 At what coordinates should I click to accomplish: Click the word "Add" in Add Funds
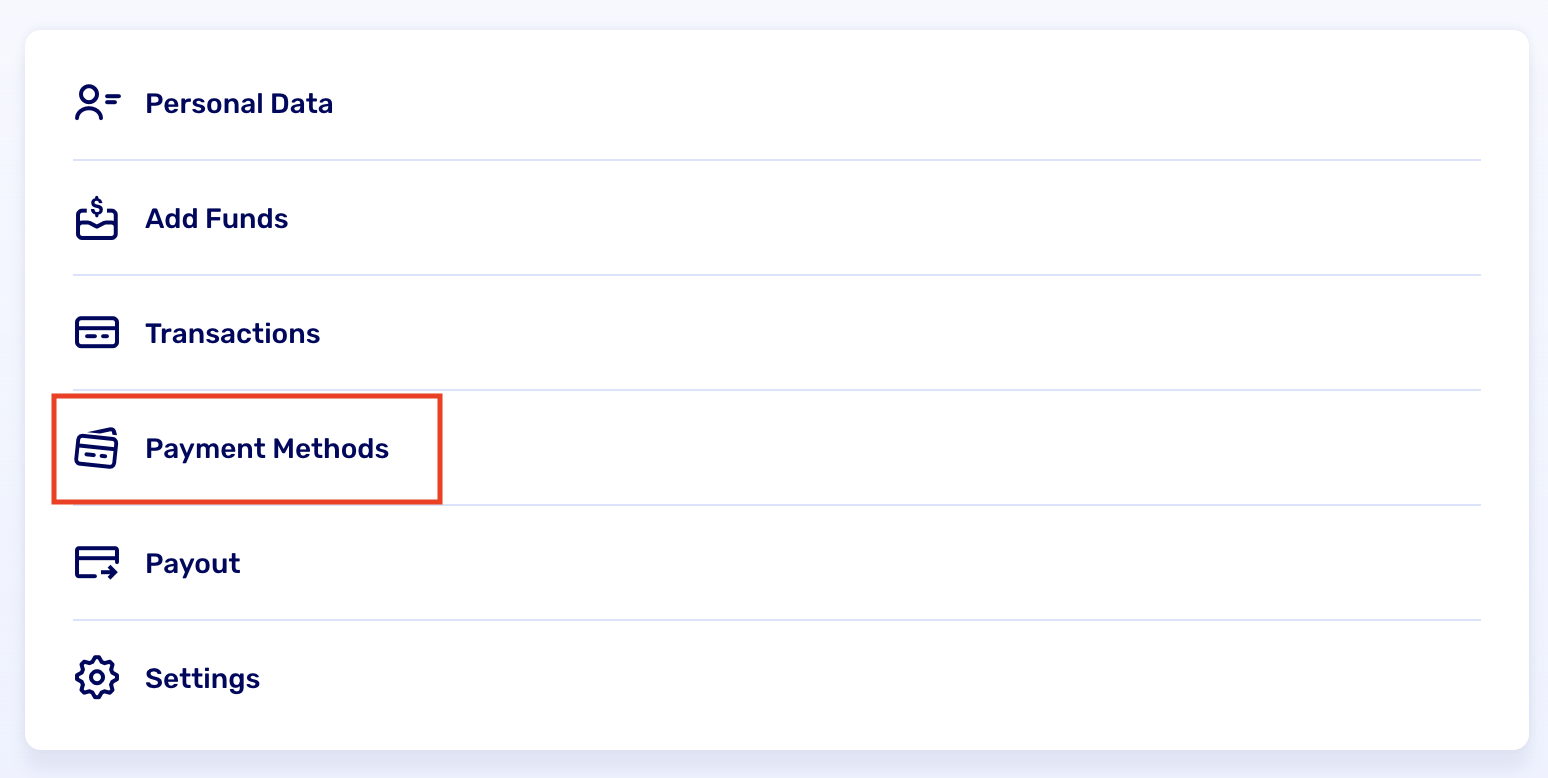pyautogui.click(x=166, y=219)
